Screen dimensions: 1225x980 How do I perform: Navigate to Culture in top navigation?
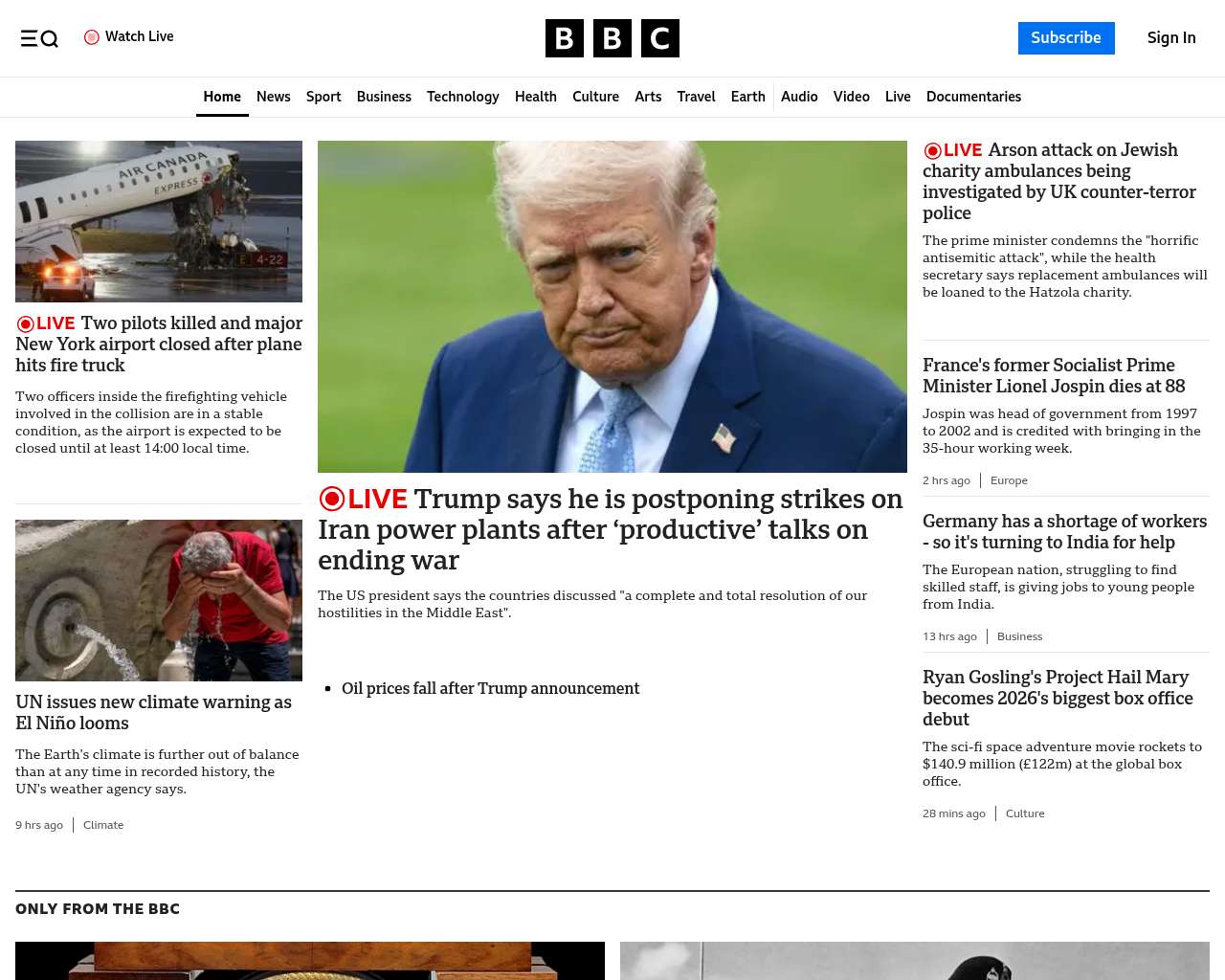tap(595, 97)
